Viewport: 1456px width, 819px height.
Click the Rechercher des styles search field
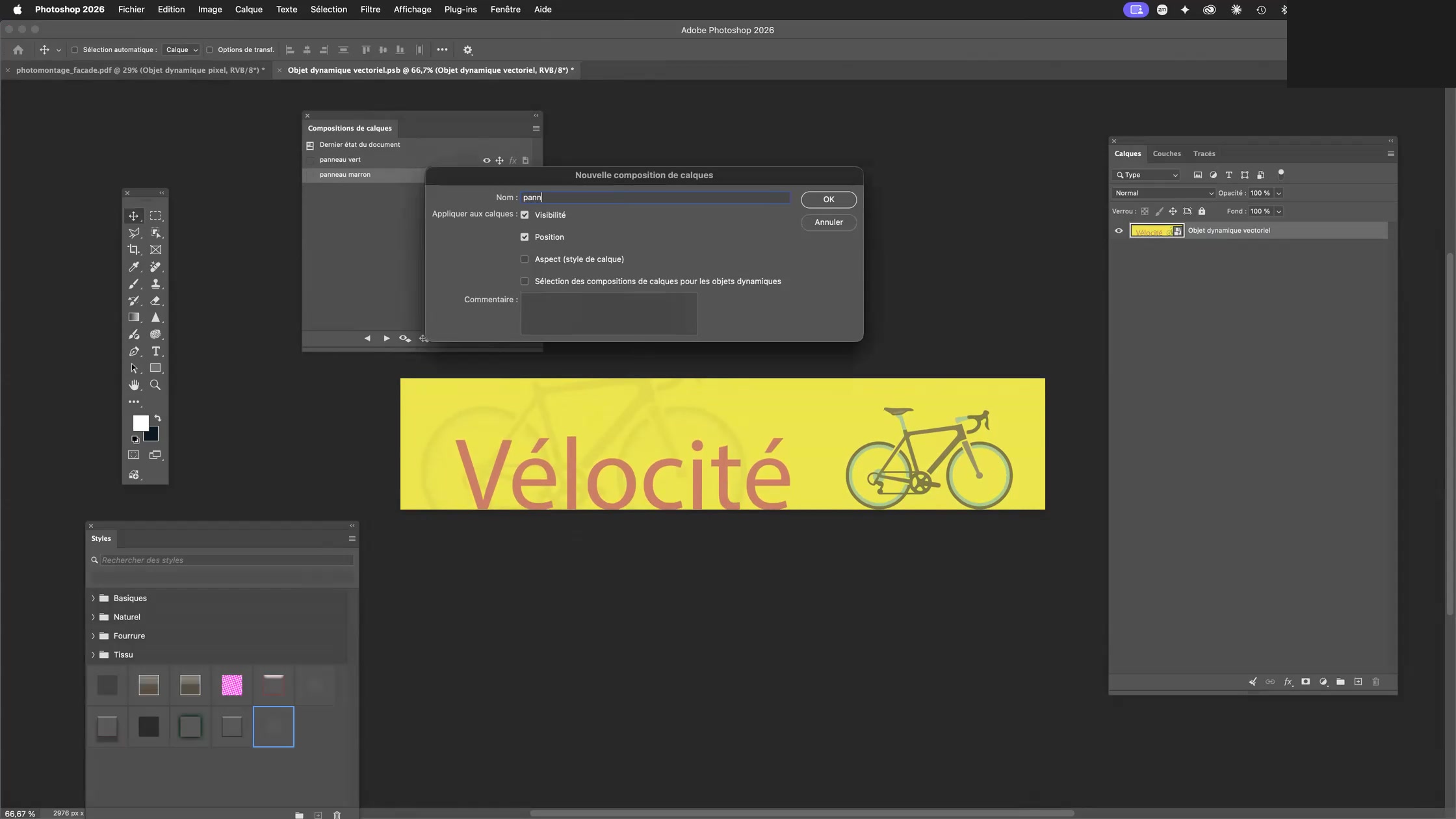point(226,560)
